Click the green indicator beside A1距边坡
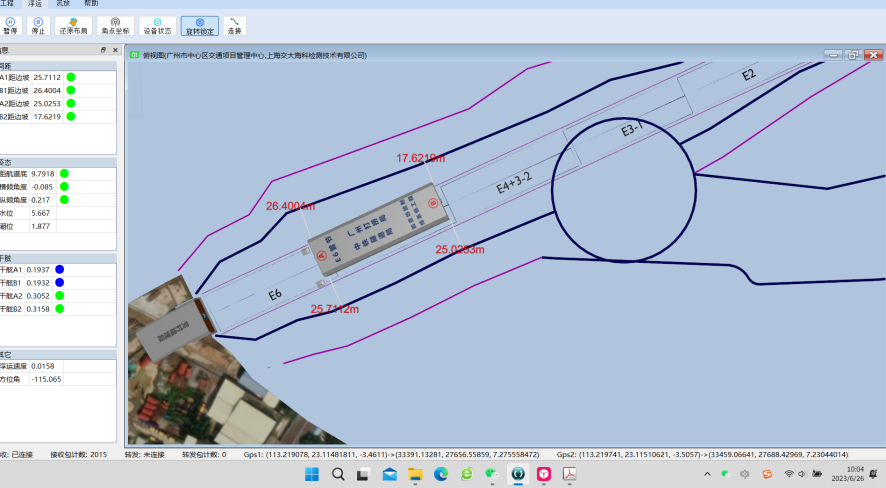 (x=71, y=77)
